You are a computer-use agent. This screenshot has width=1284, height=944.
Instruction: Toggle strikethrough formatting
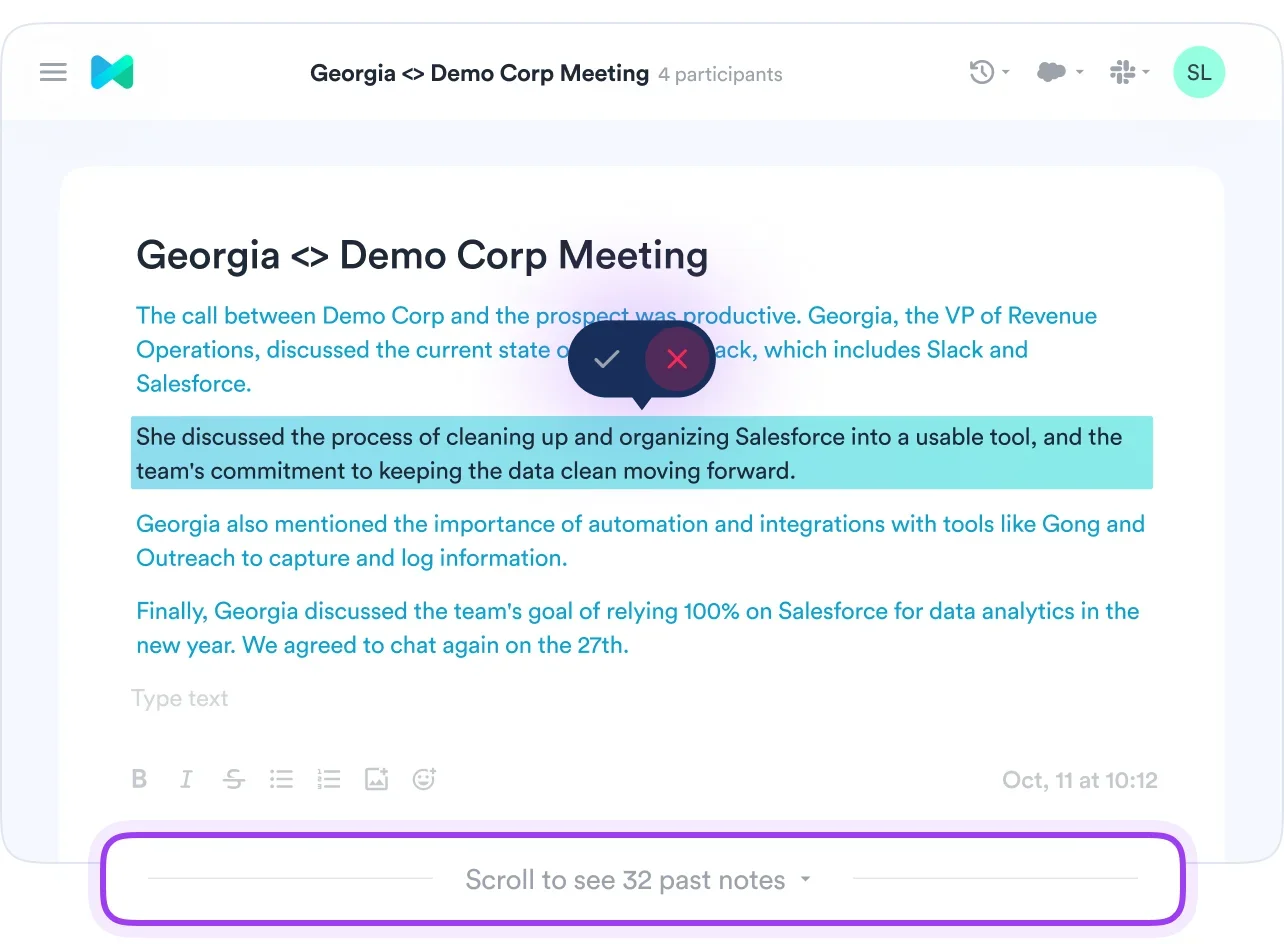click(234, 779)
